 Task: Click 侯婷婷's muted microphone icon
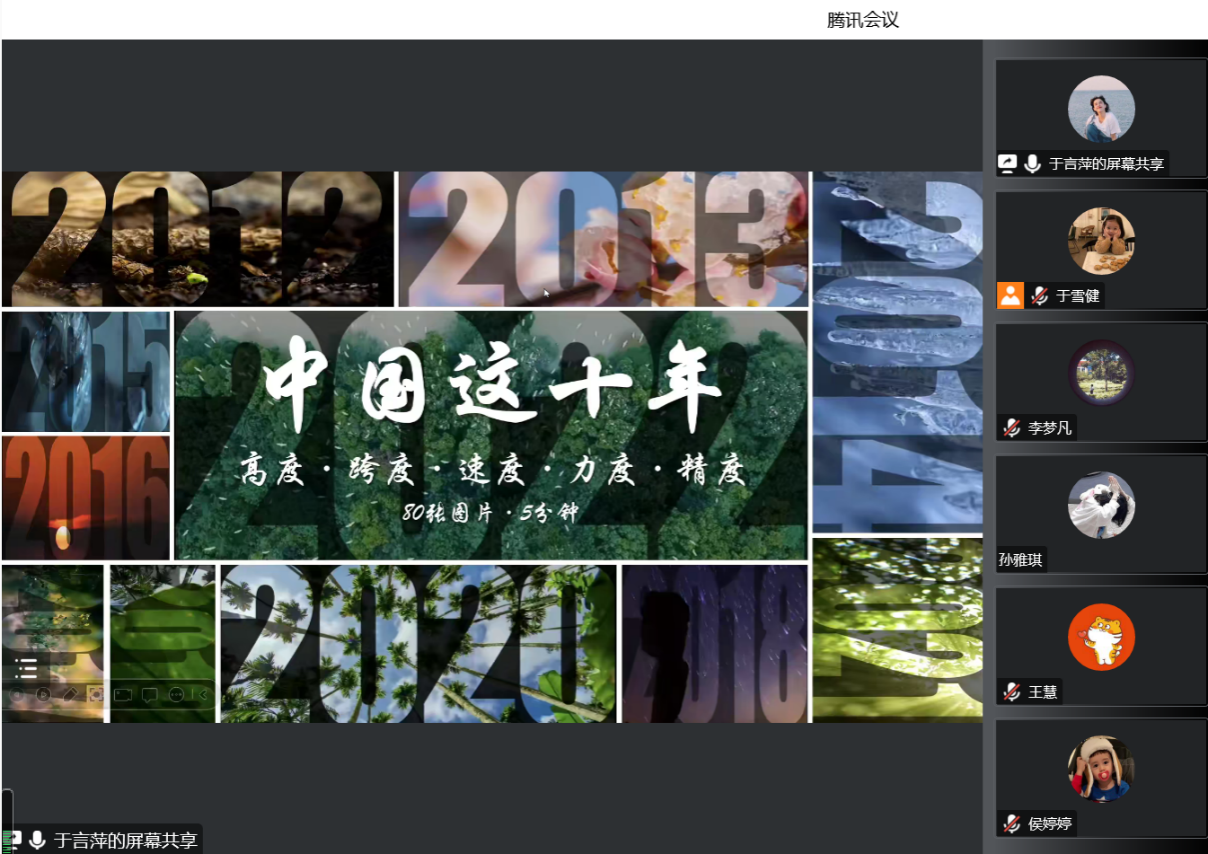pyautogui.click(x=1012, y=824)
